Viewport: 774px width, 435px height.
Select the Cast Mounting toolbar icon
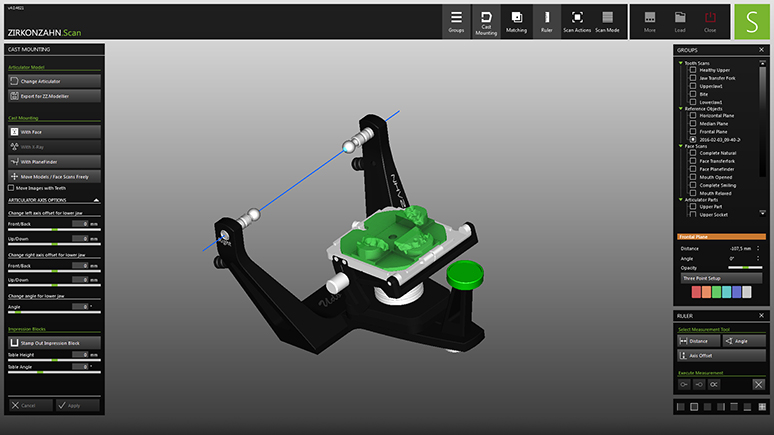click(x=486, y=21)
